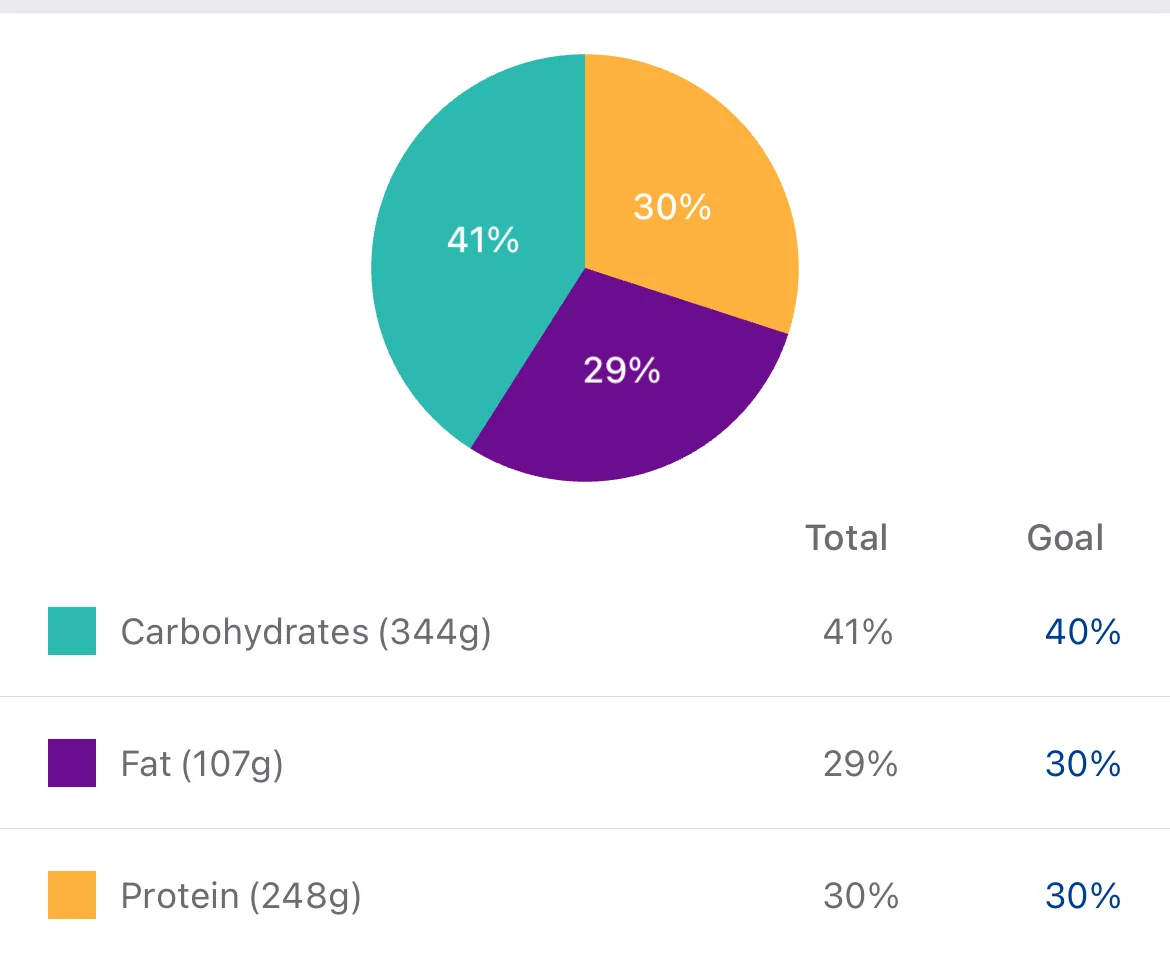
Task: Click the 30% label inside pie chart
Action: (672, 207)
